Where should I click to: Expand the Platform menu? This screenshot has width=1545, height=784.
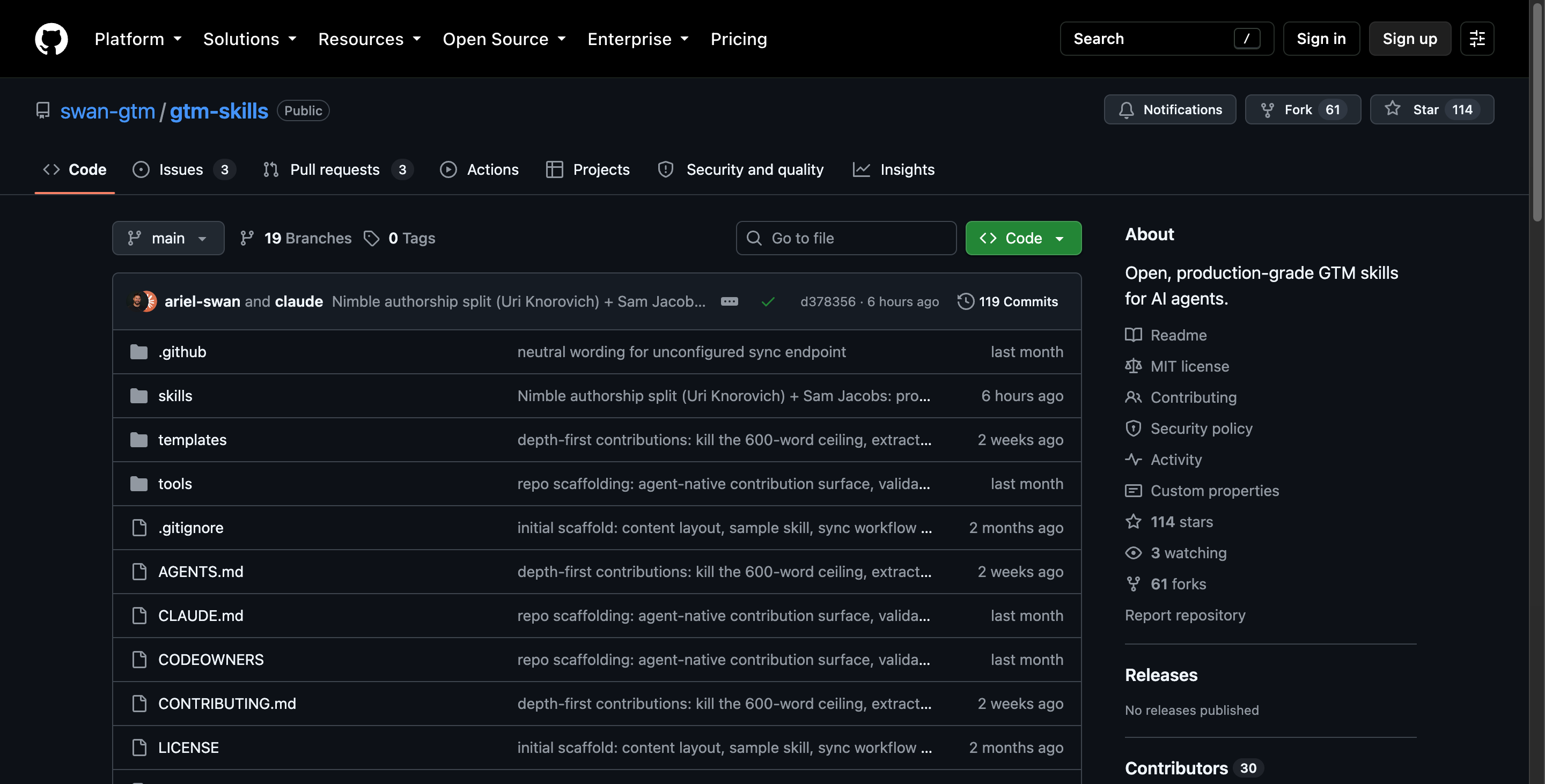pos(138,39)
